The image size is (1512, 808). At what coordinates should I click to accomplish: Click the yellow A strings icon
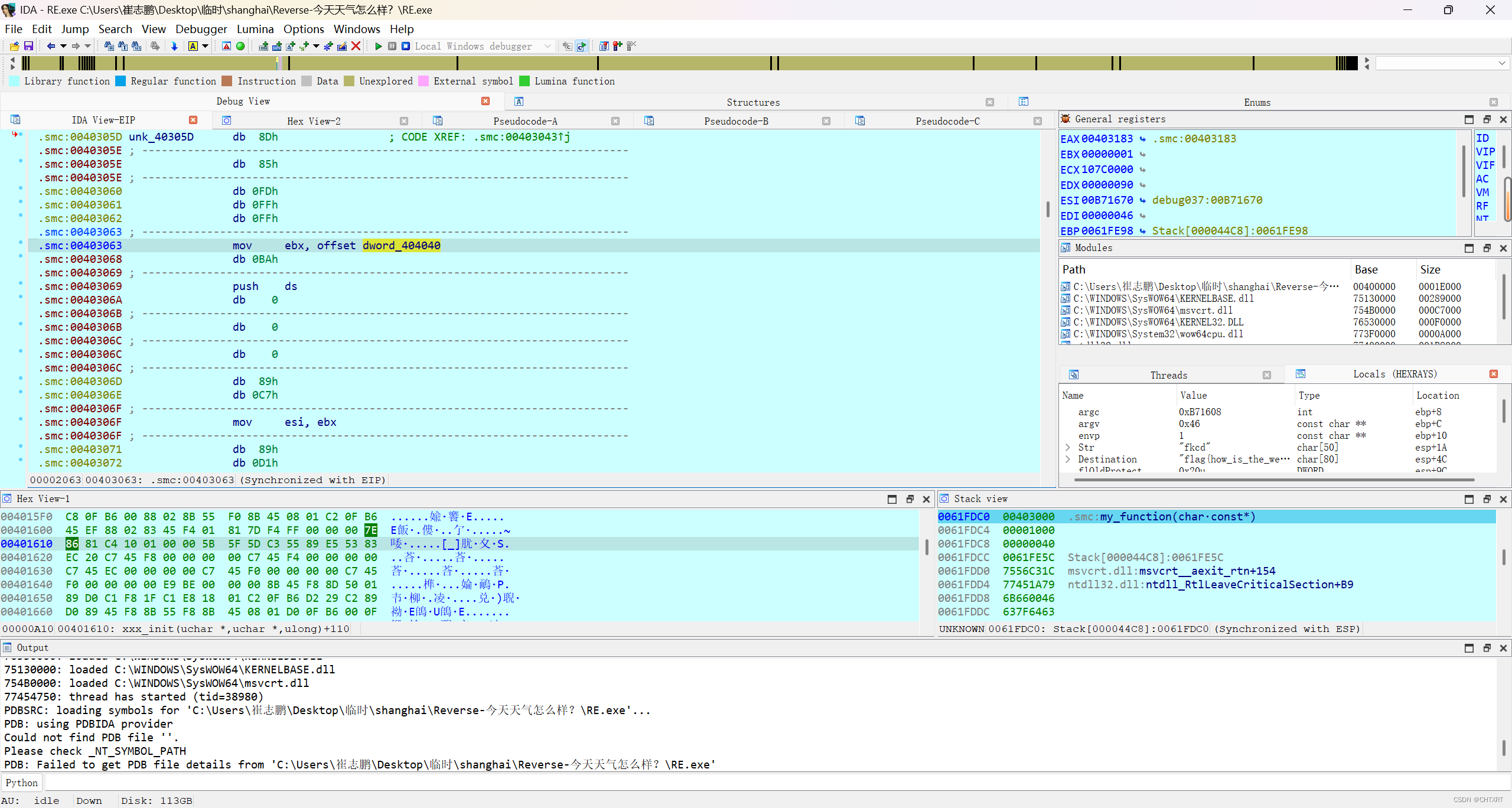point(193,46)
